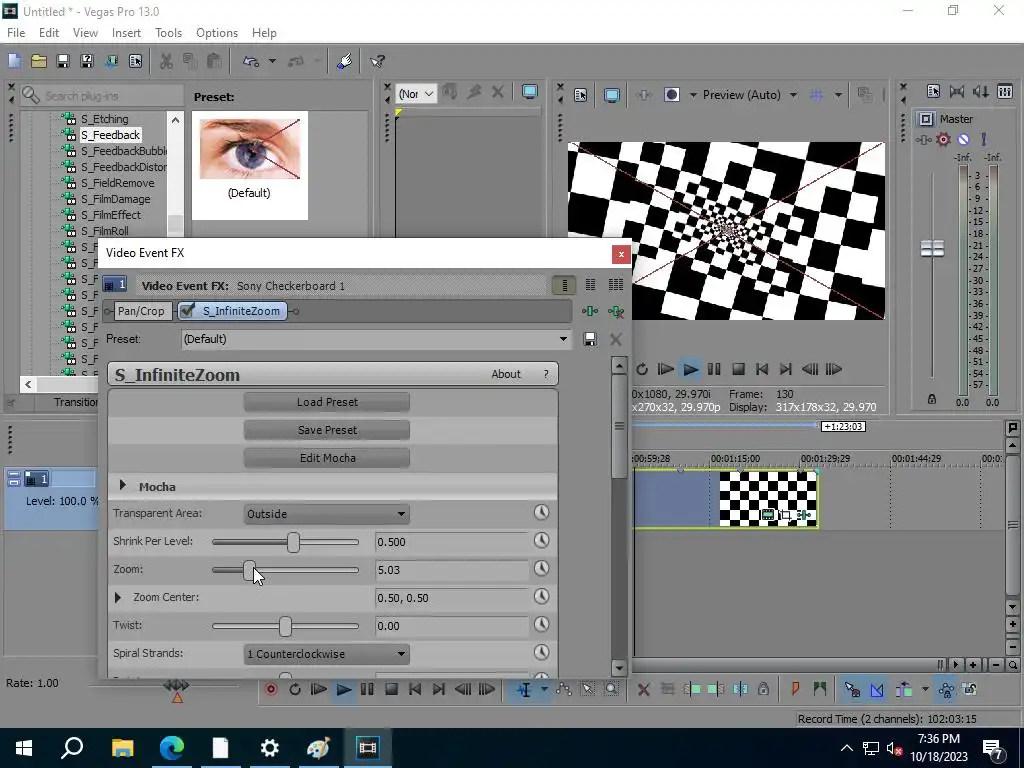The height and width of the screenshot is (768, 1024).
Task: Click the Save Preset button
Action: pos(327,430)
